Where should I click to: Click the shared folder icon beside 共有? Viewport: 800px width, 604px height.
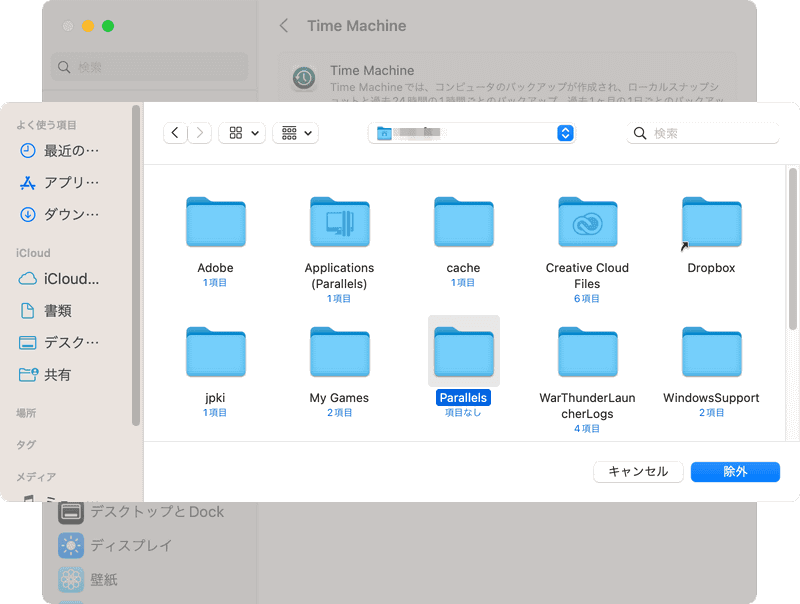[x=28, y=374]
